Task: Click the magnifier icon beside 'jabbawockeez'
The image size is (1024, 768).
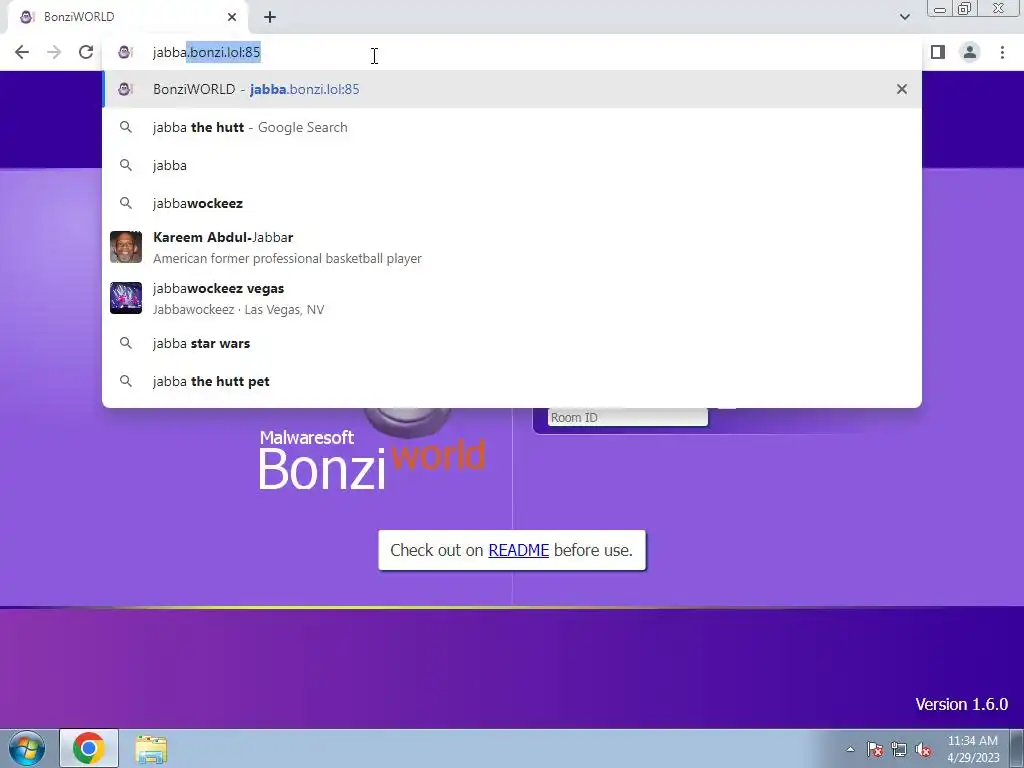Action: click(x=125, y=203)
